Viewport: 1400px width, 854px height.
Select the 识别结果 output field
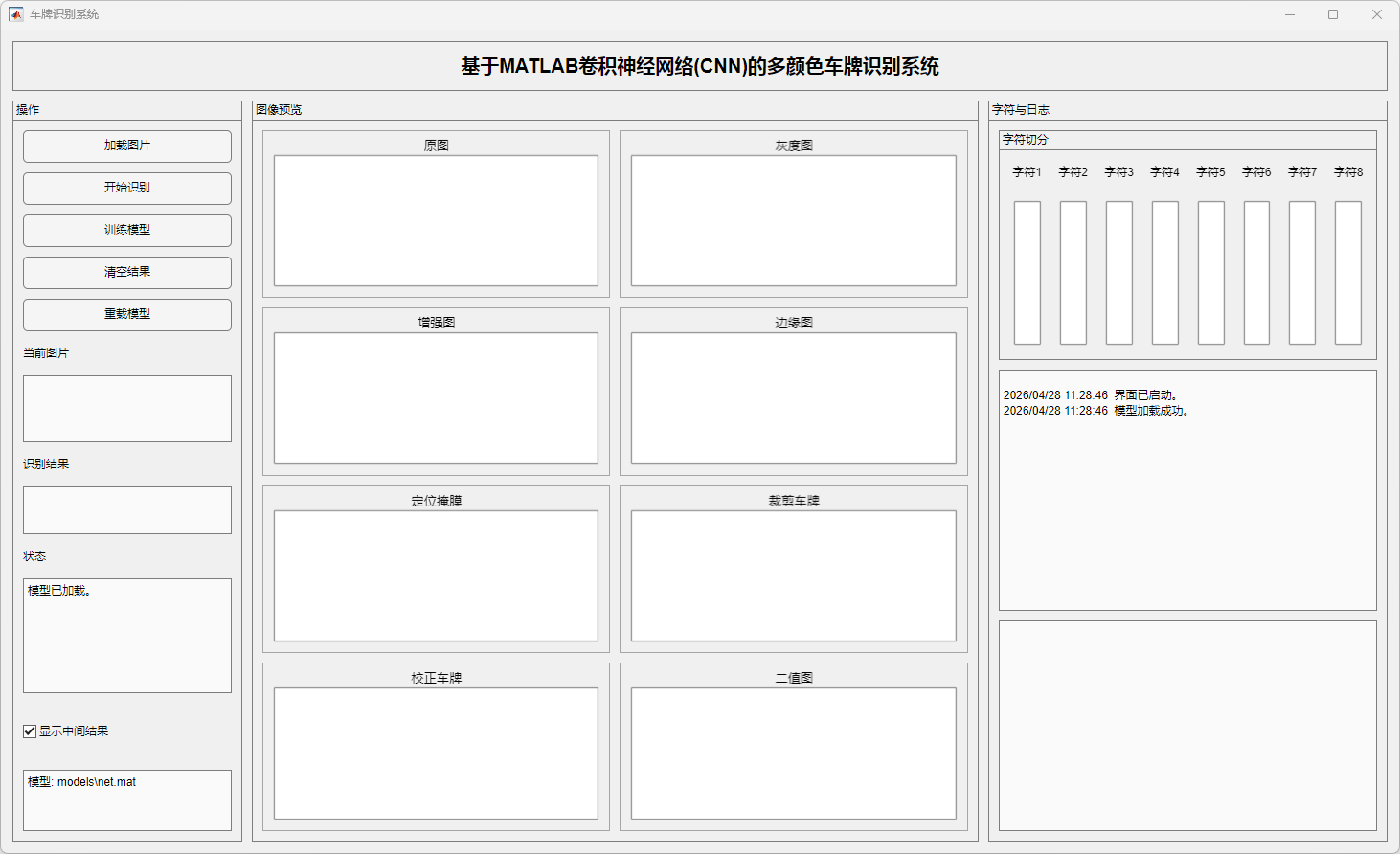point(127,510)
